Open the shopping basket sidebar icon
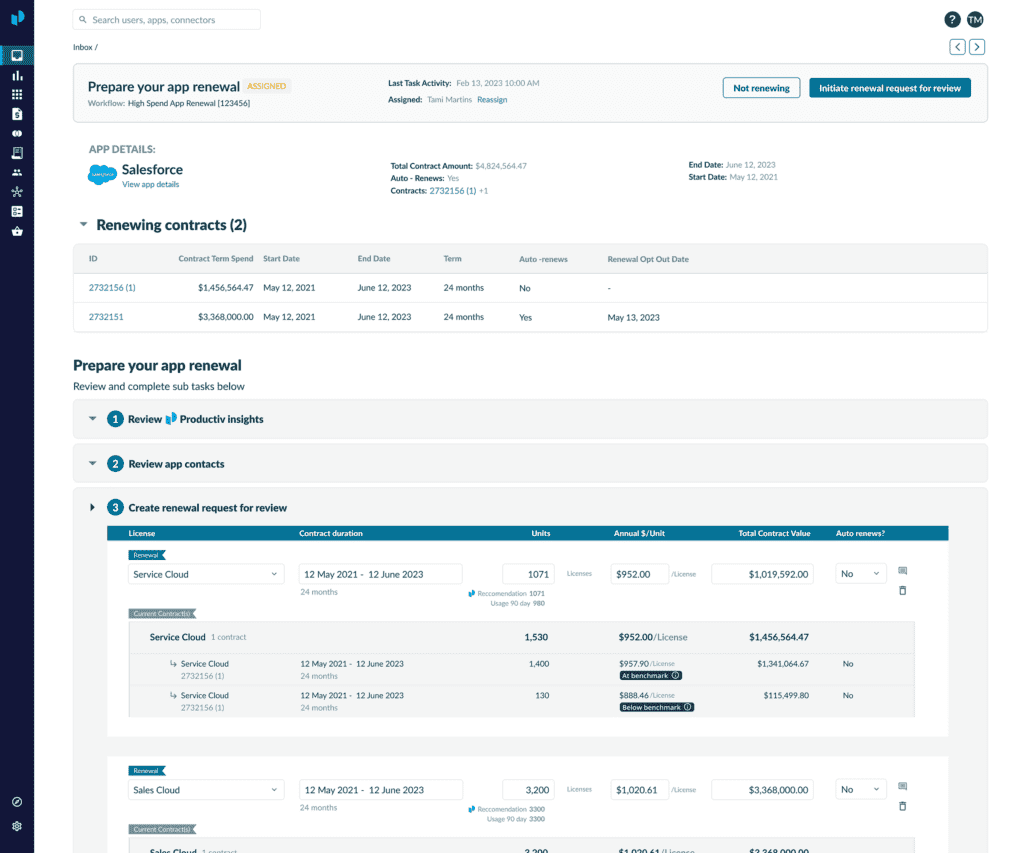Image resolution: width=1024 pixels, height=853 pixels. tap(17, 231)
